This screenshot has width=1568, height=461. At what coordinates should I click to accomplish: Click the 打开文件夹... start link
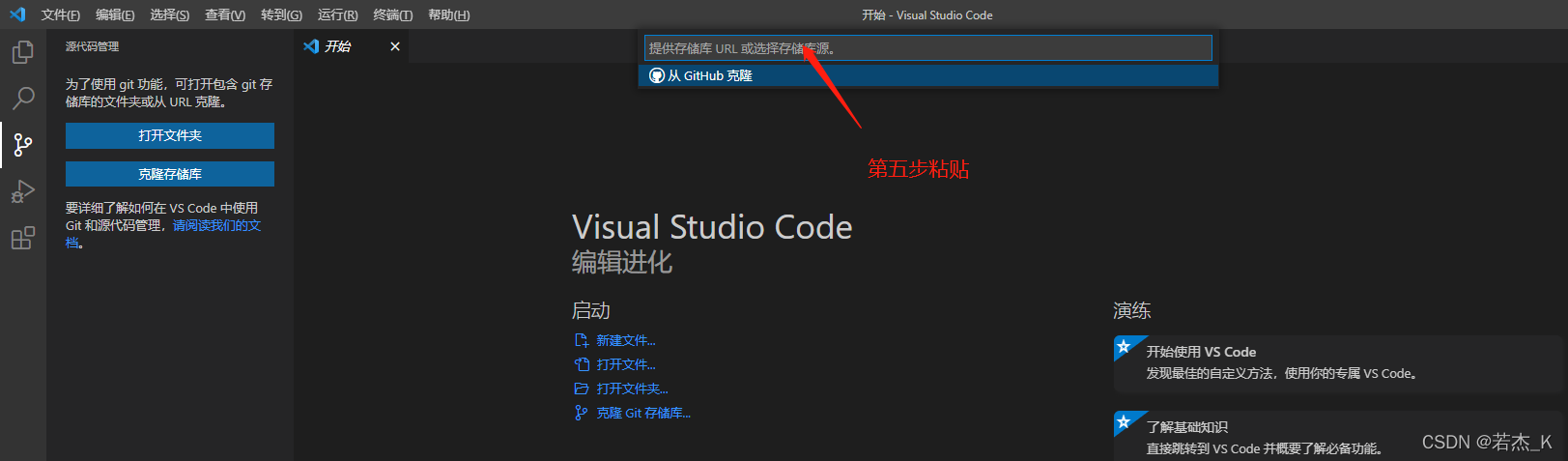point(632,389)
